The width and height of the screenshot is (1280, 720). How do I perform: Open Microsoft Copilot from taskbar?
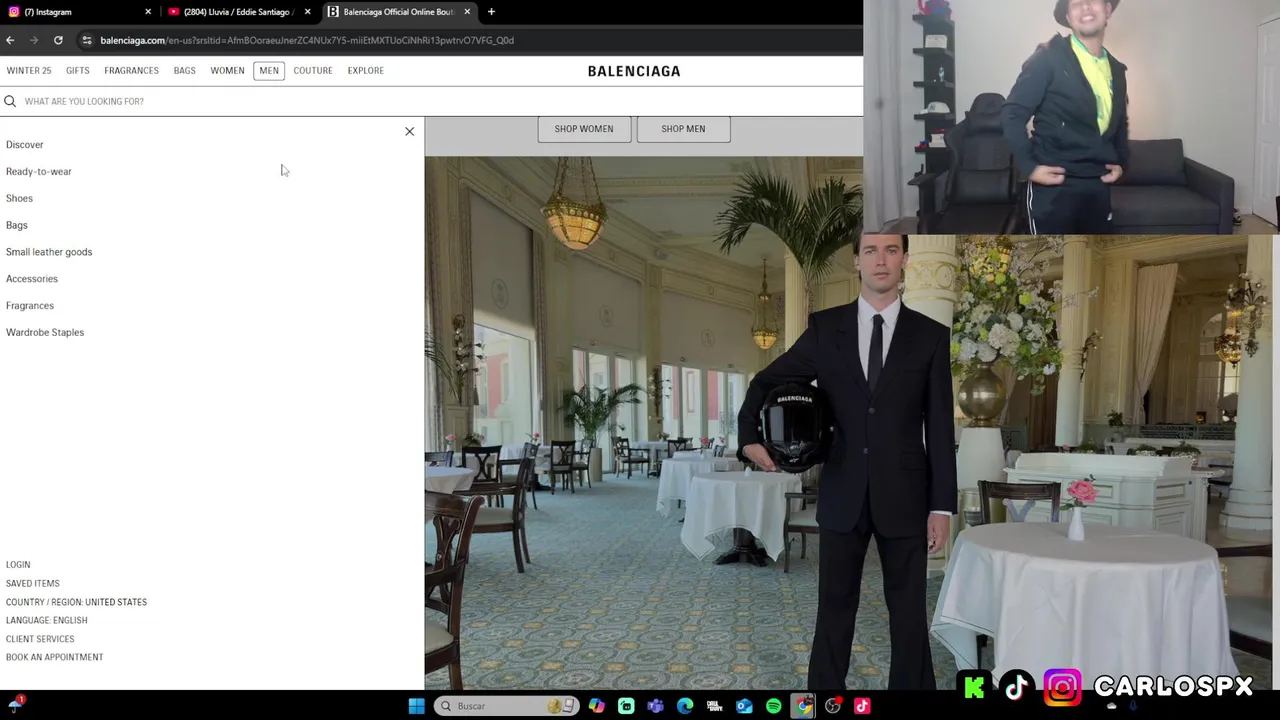pos(597,706)
